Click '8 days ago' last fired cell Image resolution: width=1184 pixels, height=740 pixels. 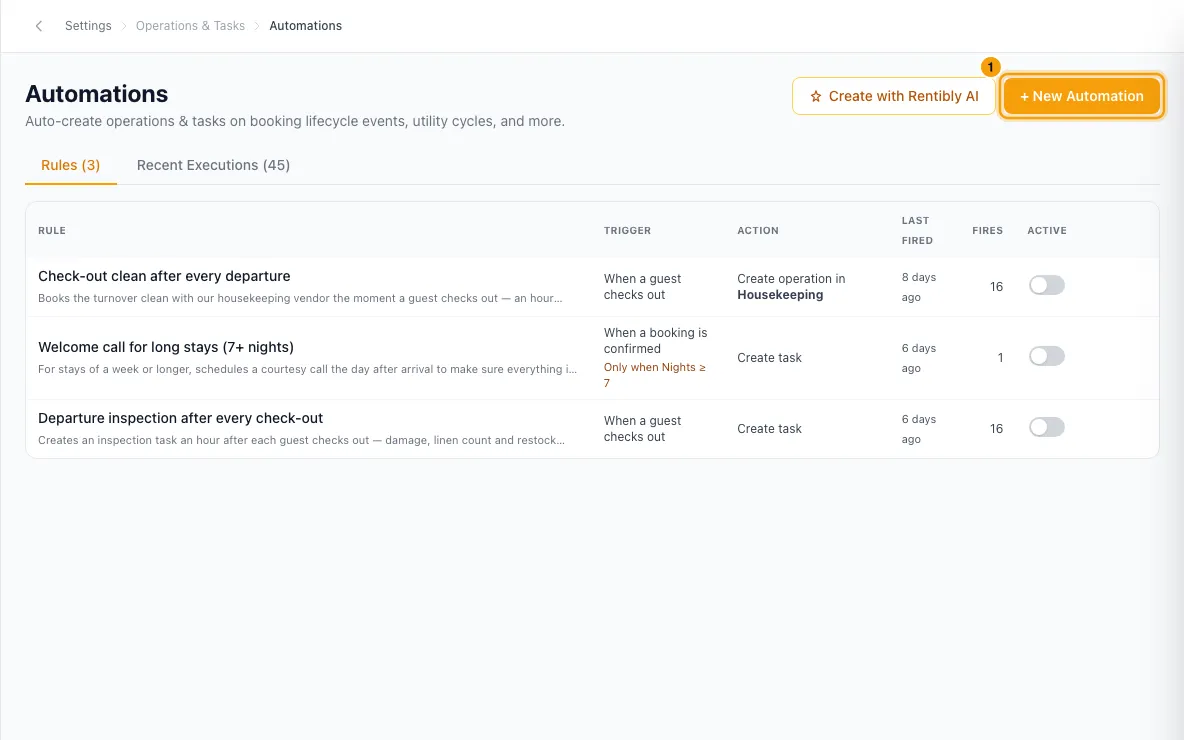point(919,287)
